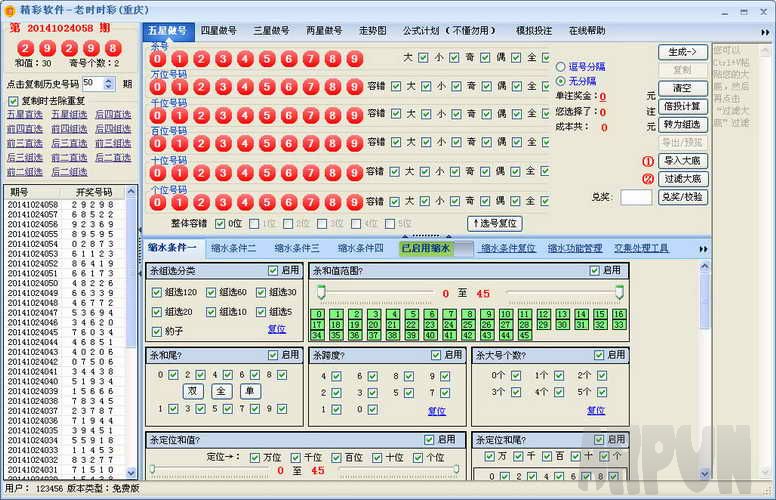Select red ball 5 in 杀号 row
776x500 pixels.
267,59
